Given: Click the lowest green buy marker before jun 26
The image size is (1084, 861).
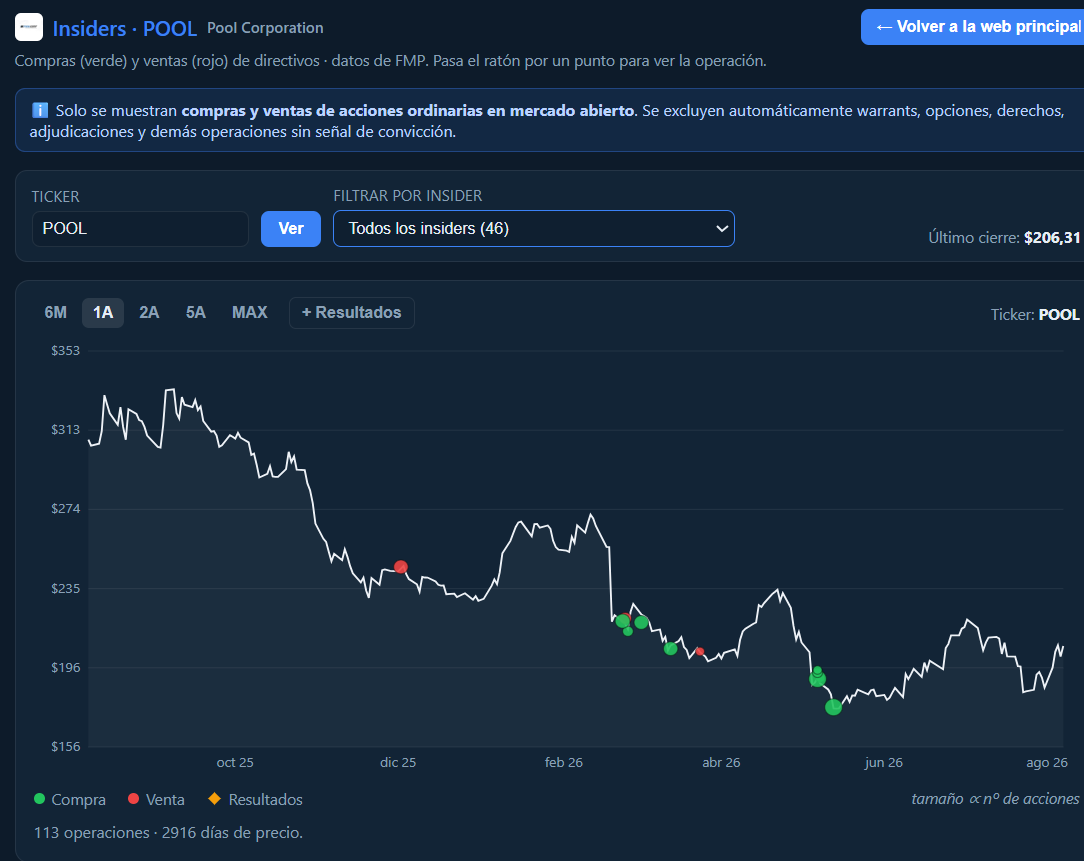Looking at the screenshot, I should point(834,707).
